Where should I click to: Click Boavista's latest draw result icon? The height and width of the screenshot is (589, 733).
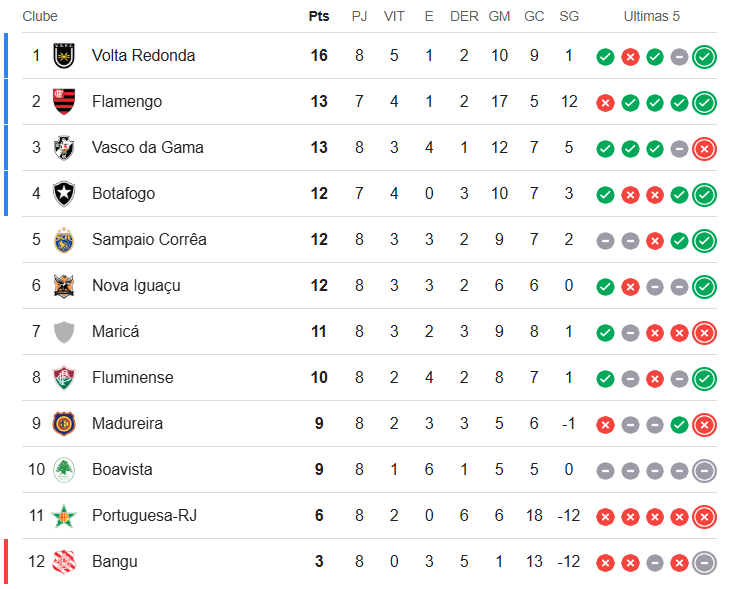click(704, 471)
